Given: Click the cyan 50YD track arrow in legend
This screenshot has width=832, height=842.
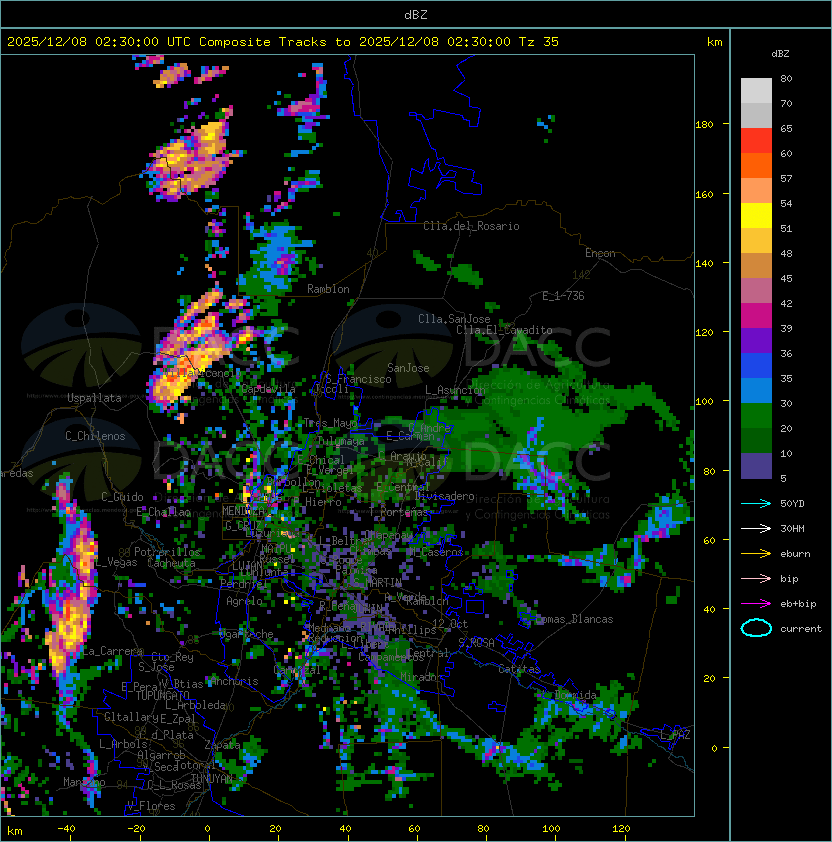Looking at the screenshot, I should [x=756, y=504].
